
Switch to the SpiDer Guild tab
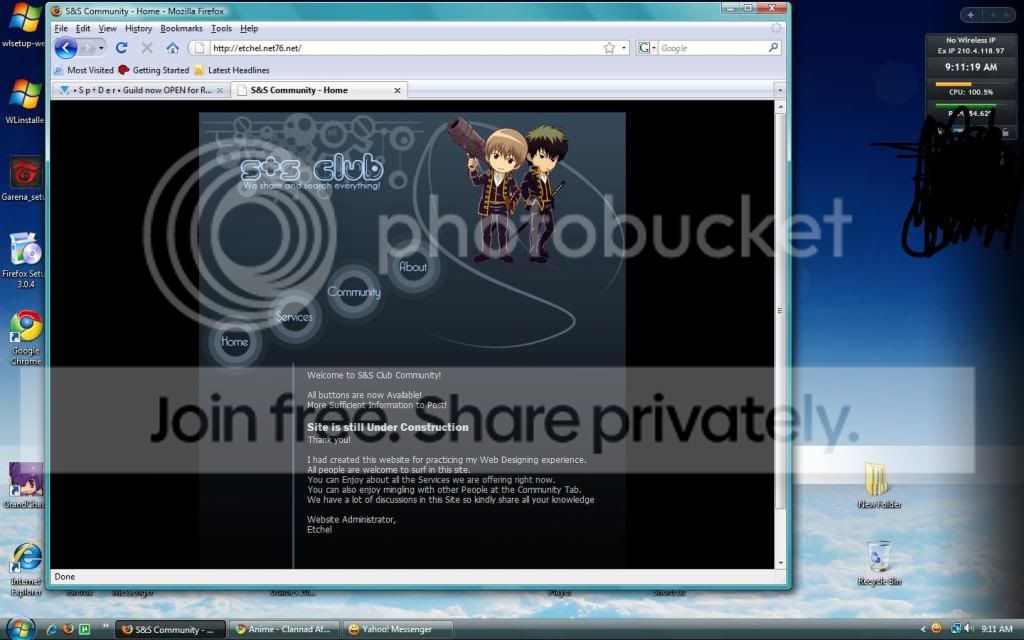(x=140, y=90)
